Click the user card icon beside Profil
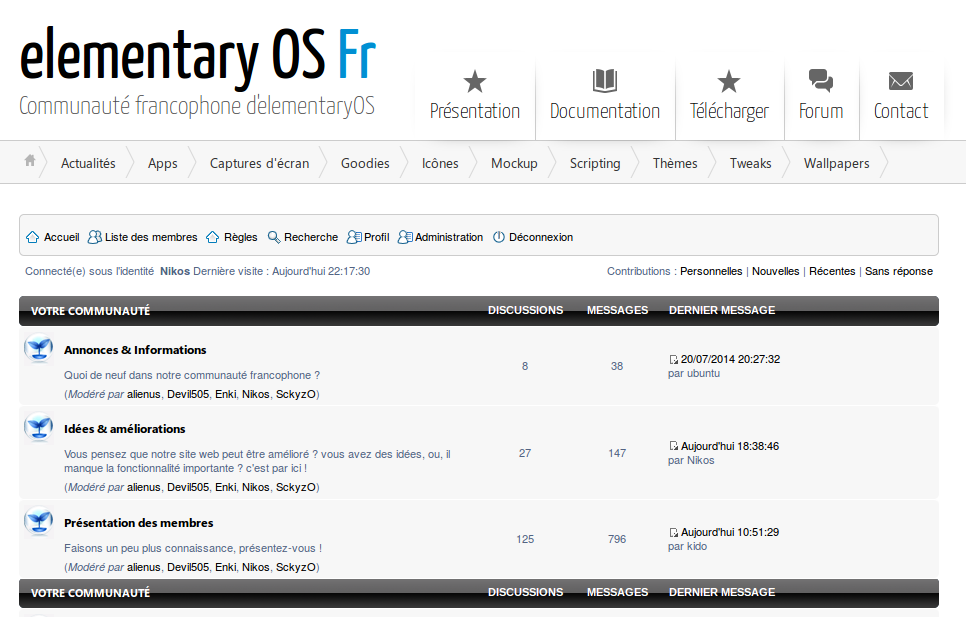 (354, 237)
